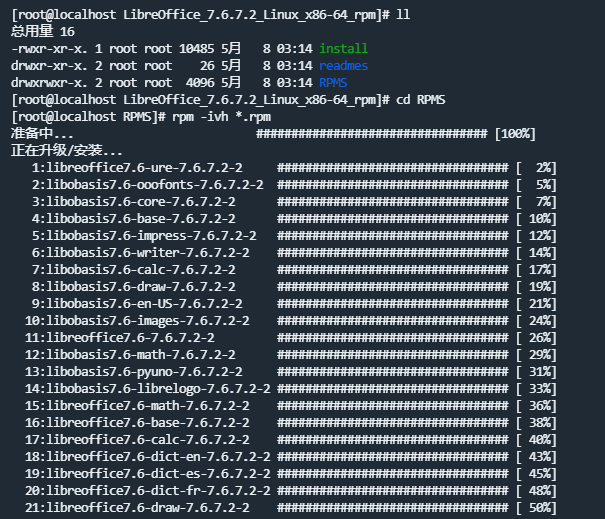Click package 'libobasis7.6-core-7.6.7.2-2'
Viewport: 605px width, 519px height.
(x=141, y=201)
